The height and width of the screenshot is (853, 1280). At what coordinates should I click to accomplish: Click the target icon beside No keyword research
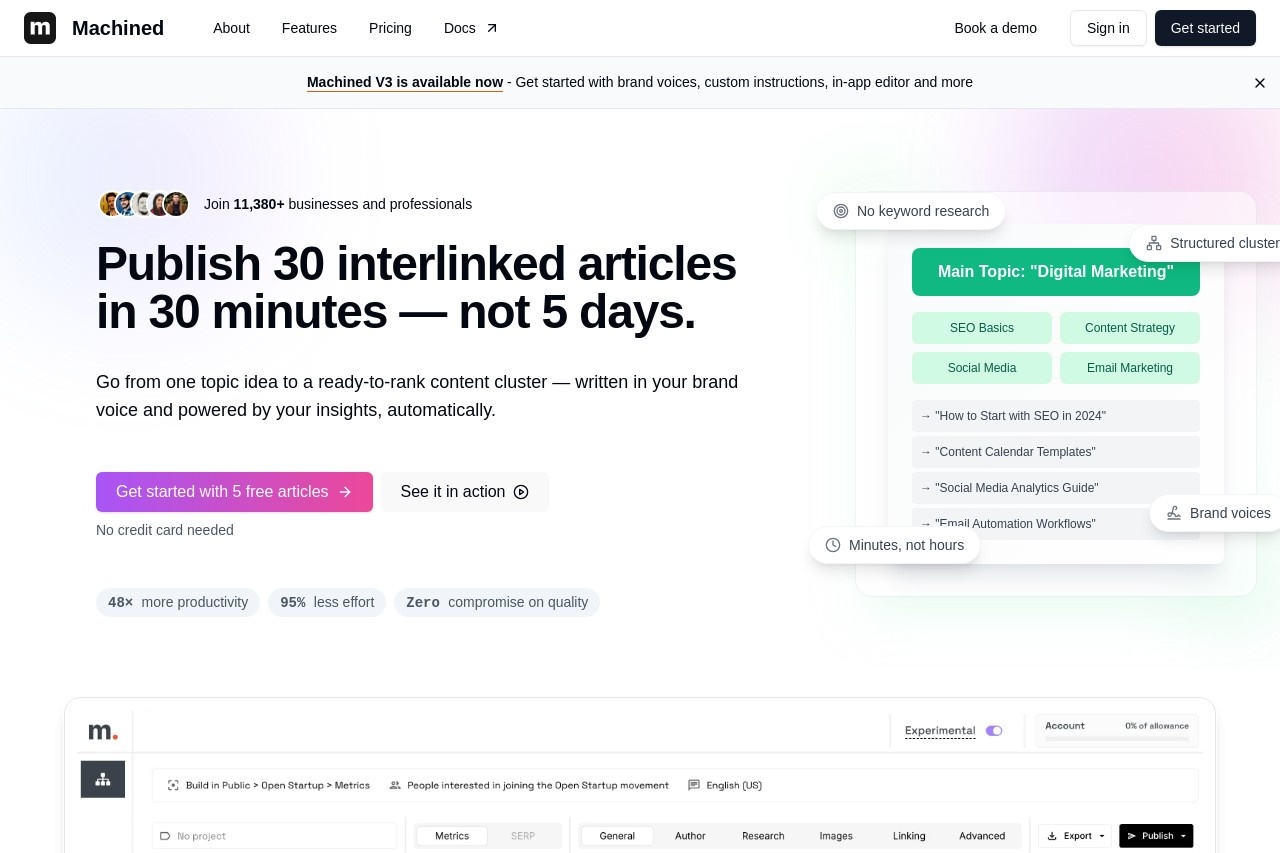(841, 211)
